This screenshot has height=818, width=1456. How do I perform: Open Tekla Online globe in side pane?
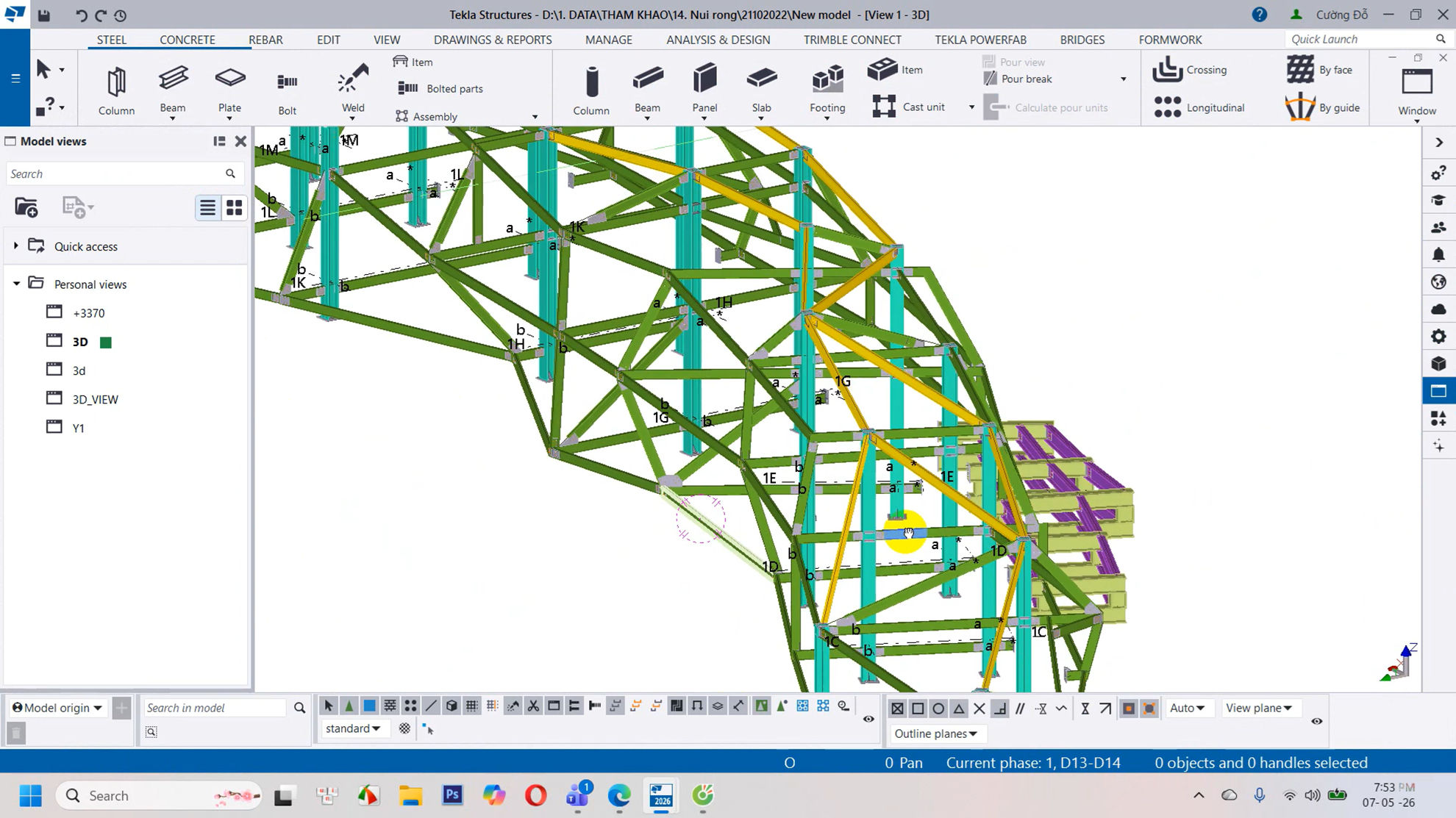tap(1439, 281)
